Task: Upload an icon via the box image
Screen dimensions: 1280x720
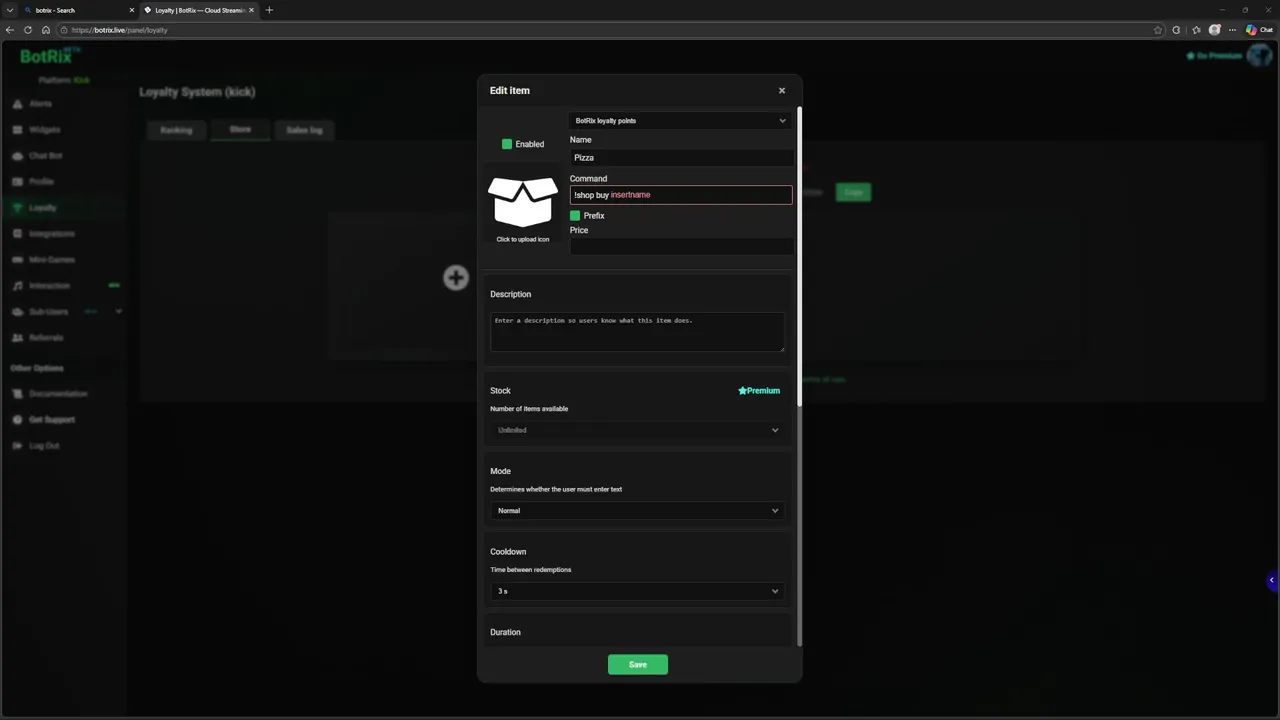Action: tap(522, 202)
